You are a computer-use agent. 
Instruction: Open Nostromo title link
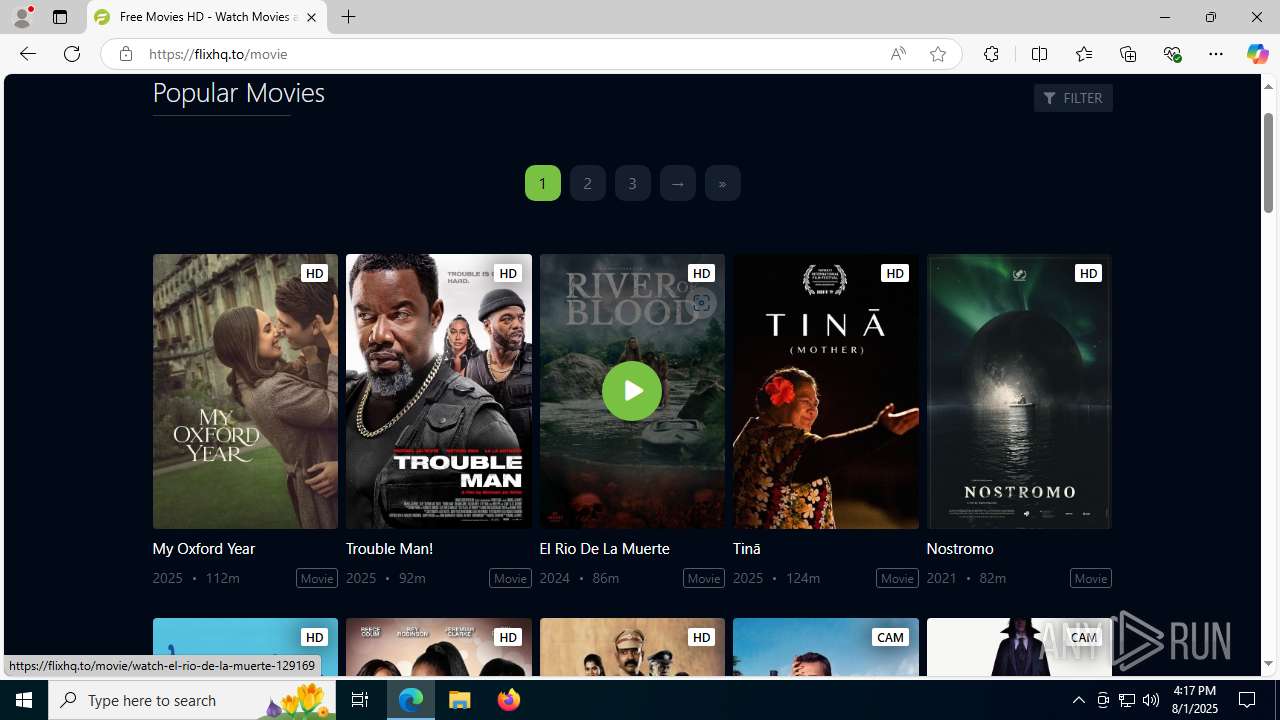tap(960, 548)
